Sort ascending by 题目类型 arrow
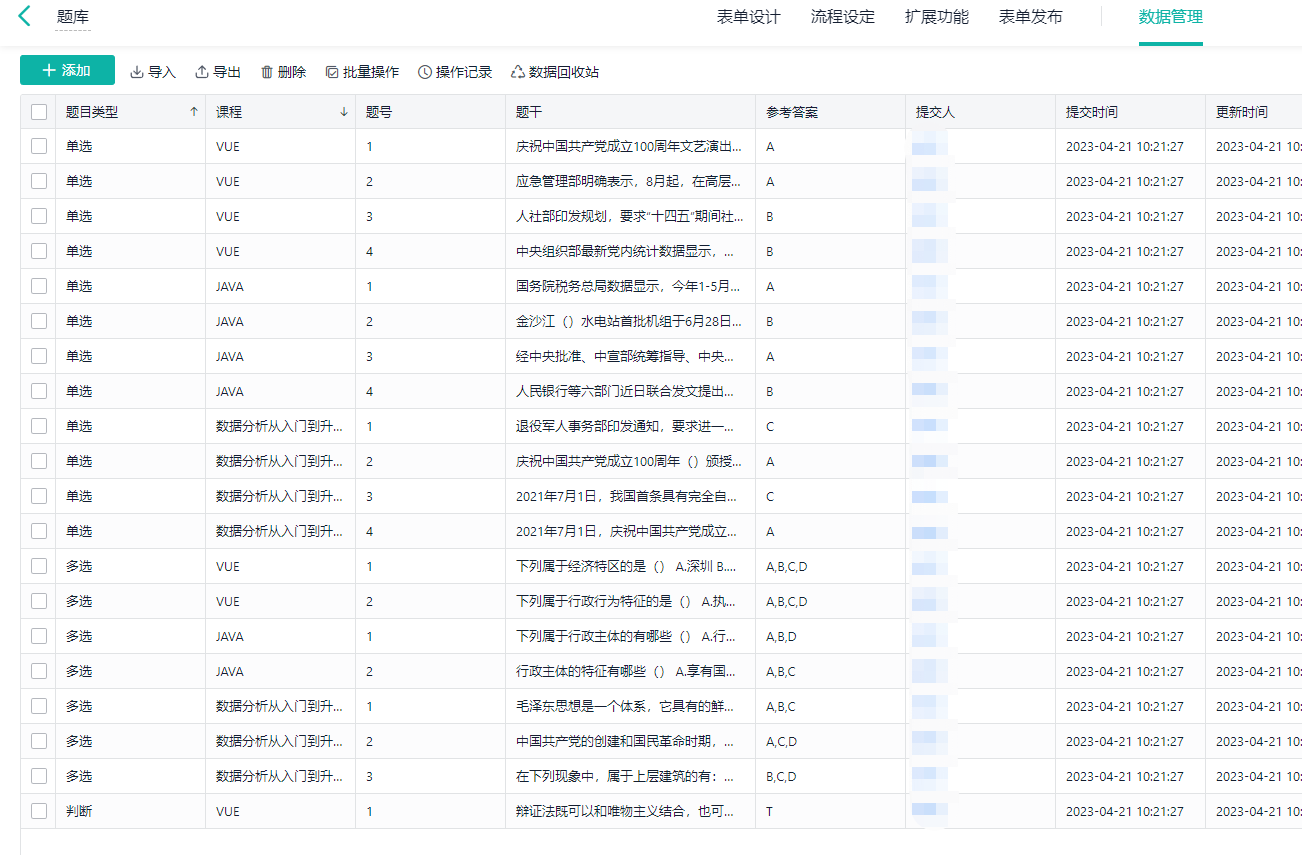Viewport: 1302px width, 855px height. tap(194, 112)
